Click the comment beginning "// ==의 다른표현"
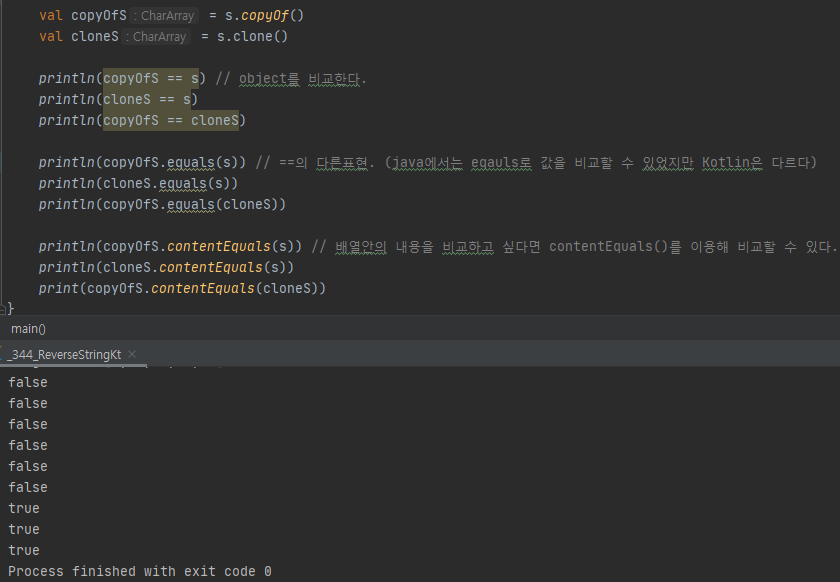 tap(536, 162)
